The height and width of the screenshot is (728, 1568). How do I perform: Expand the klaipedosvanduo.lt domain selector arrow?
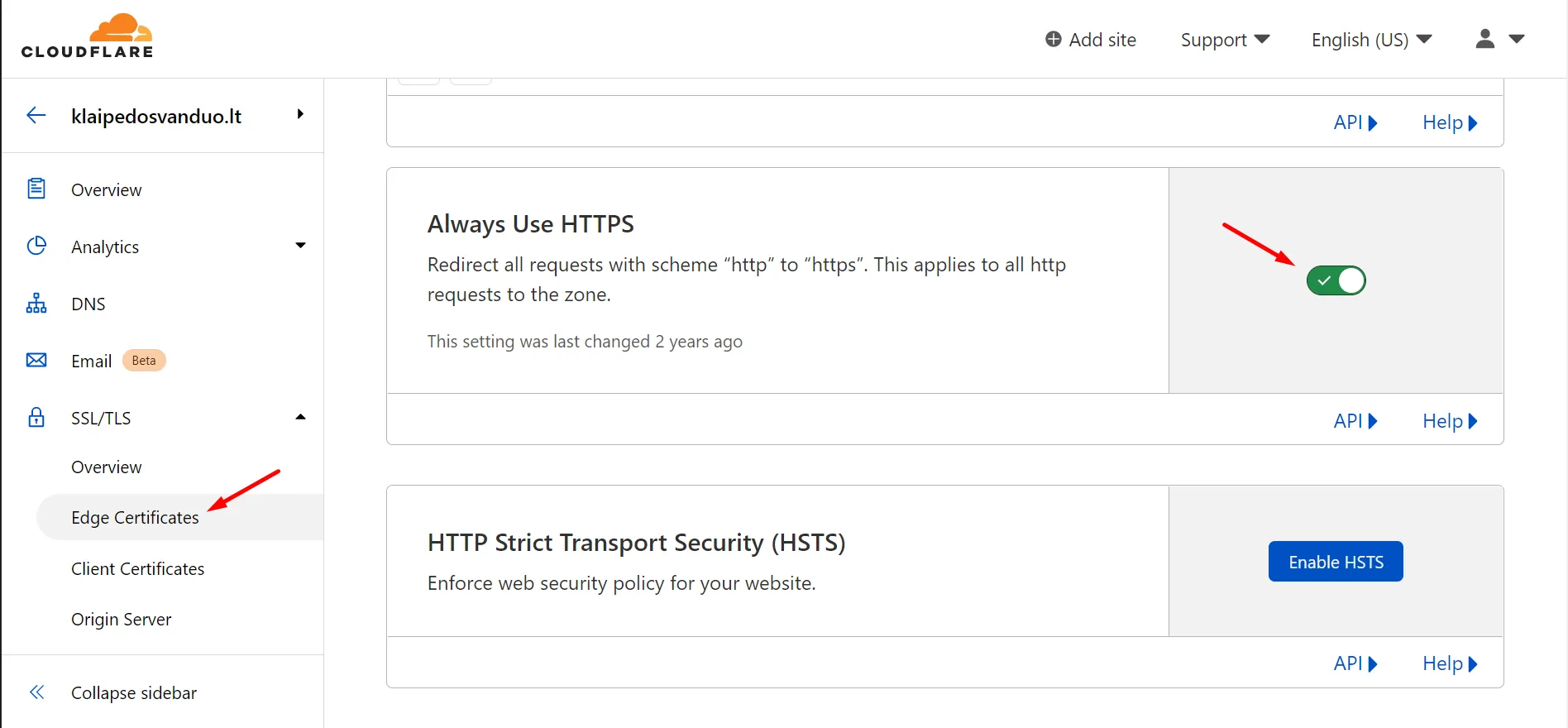[x=300, y=114]
